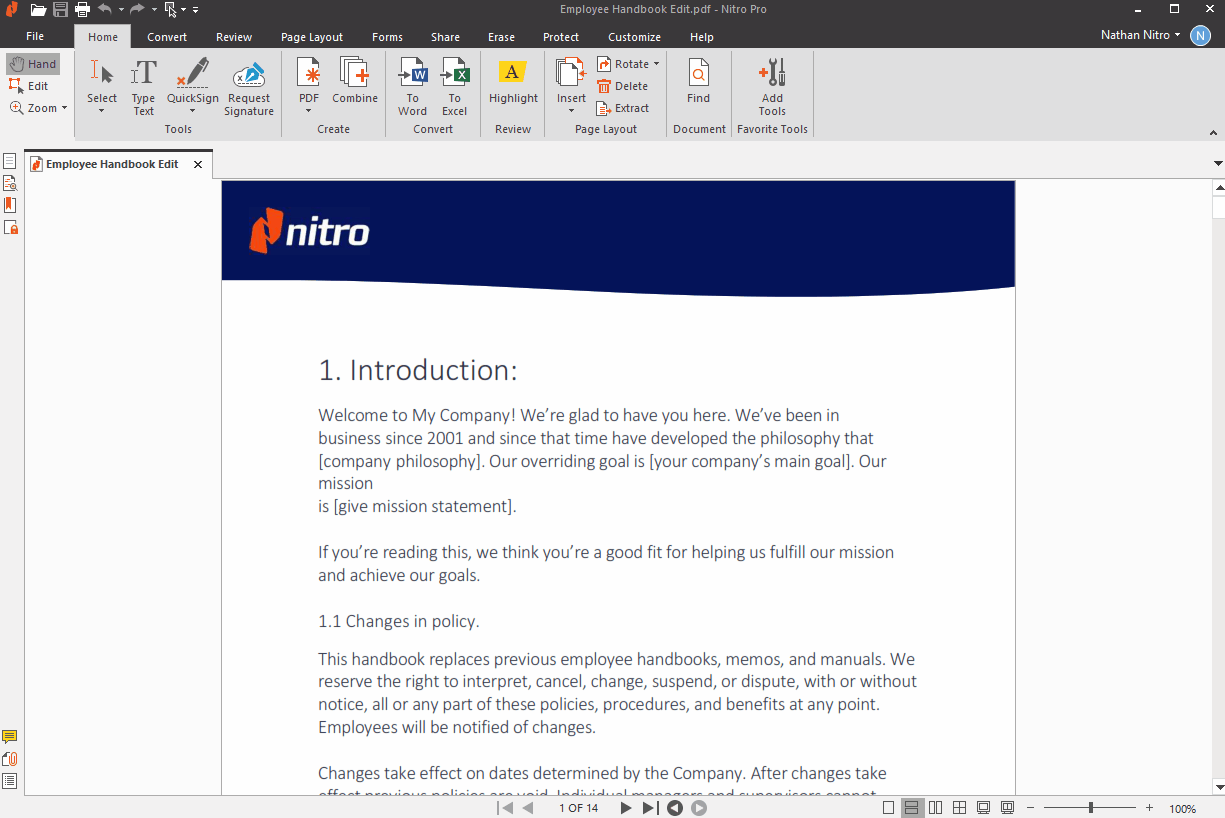Switch to facing pages layout

(934, 807)
